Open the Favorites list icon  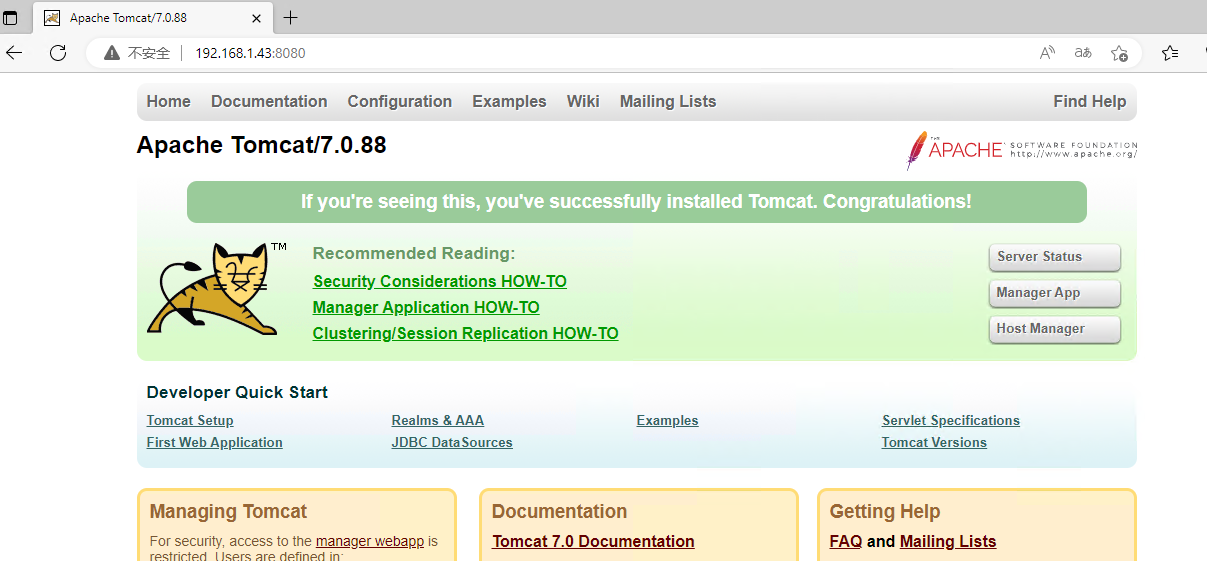[x=1170, y=53]
